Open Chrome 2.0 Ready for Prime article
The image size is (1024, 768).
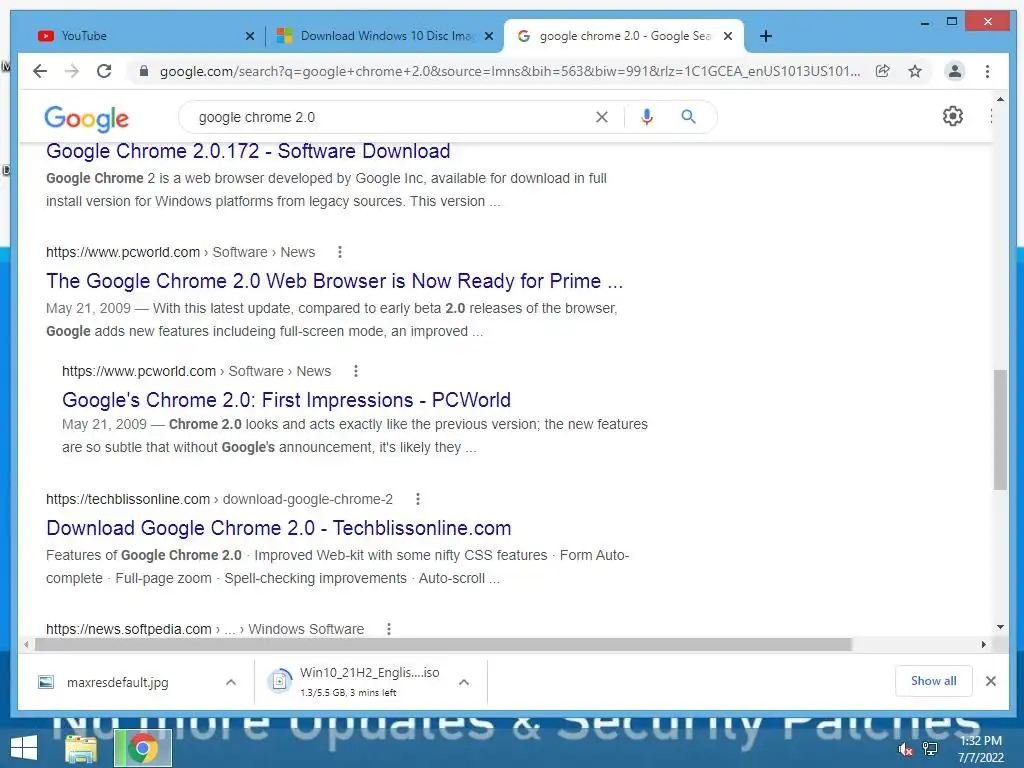point(334,281)
